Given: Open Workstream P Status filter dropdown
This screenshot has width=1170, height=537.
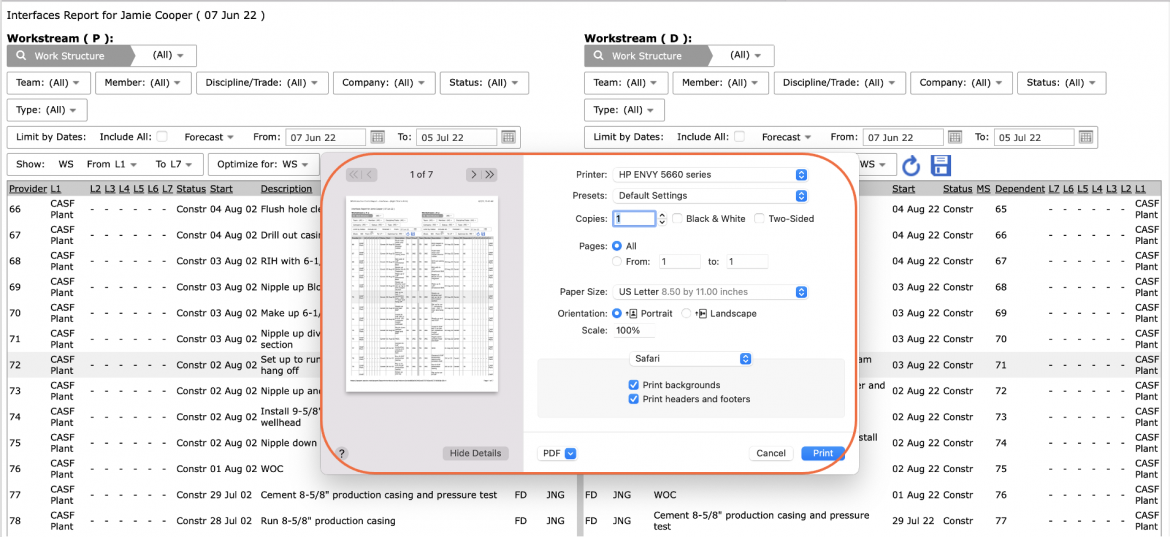Looking at the screenshot, I should pos(484,83).
